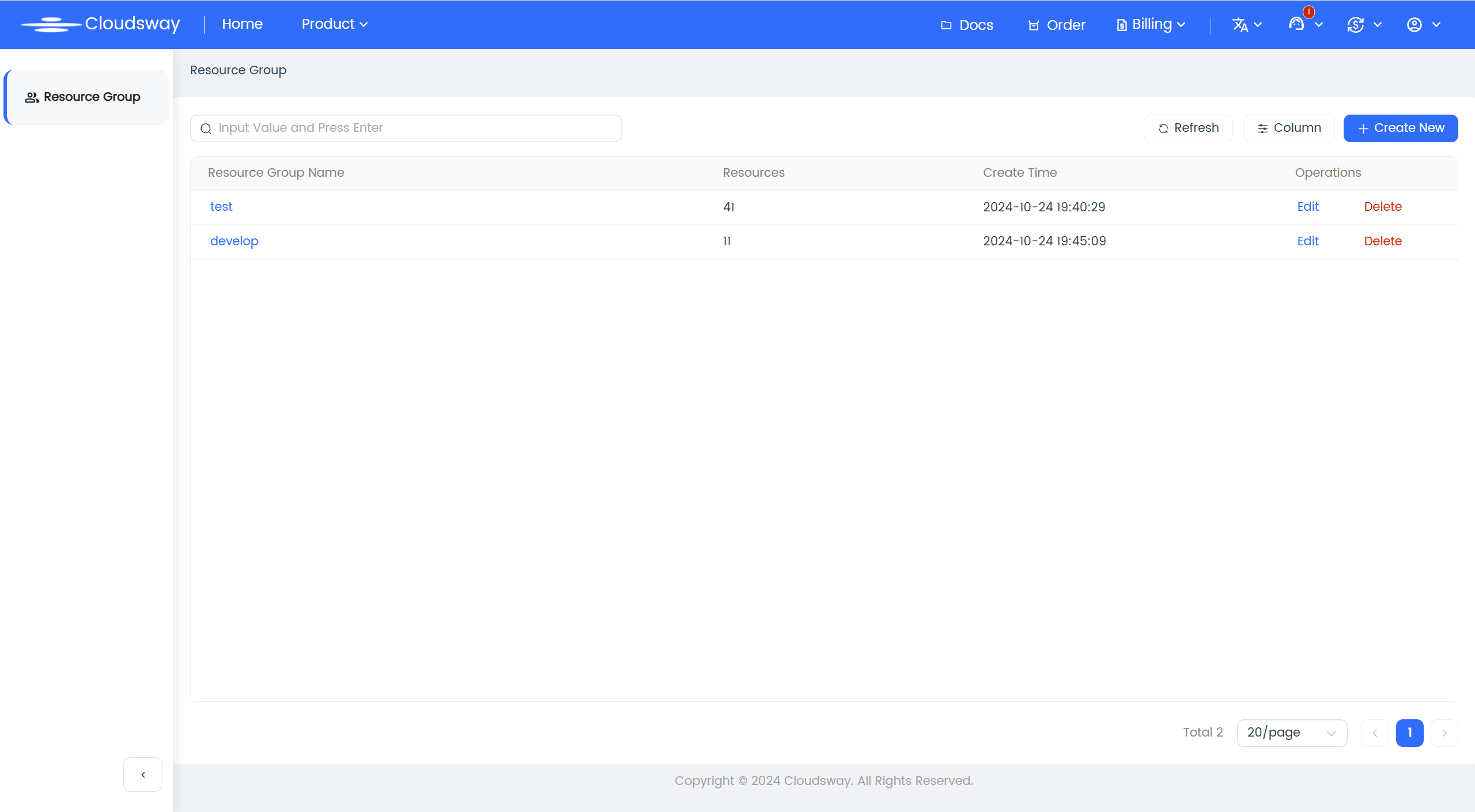The image size is (1475, 812).
Task: Open the Column settings button
Action: coord(1289,128)
